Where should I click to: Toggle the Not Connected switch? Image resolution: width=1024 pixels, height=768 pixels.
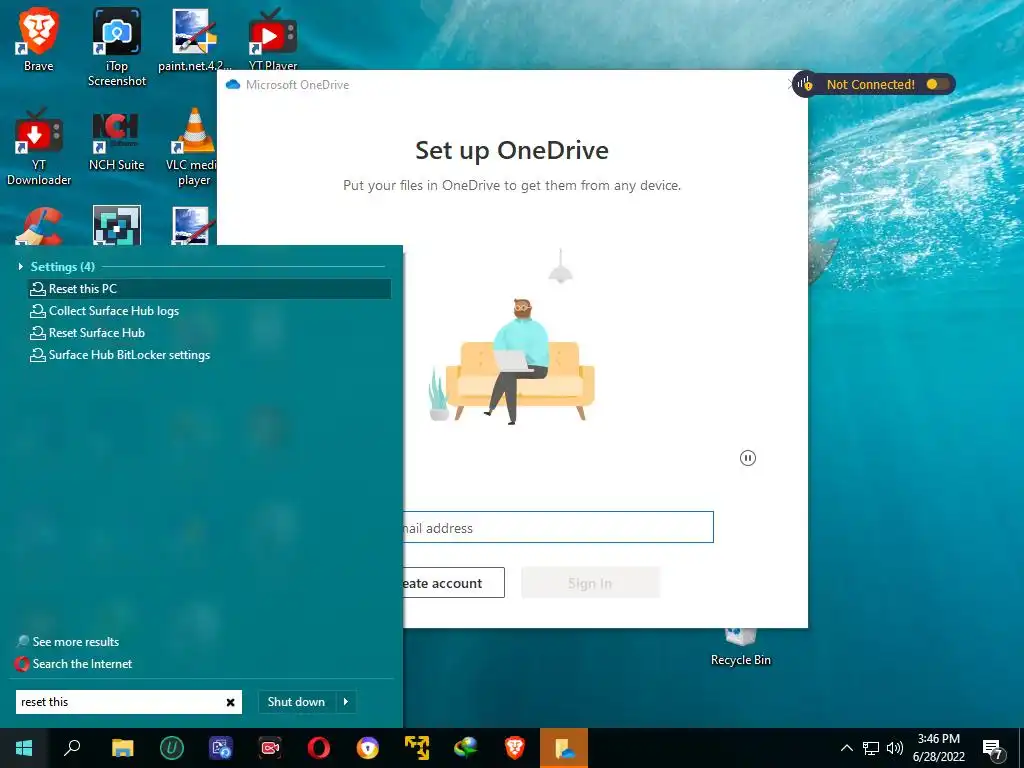click(937, 84)
